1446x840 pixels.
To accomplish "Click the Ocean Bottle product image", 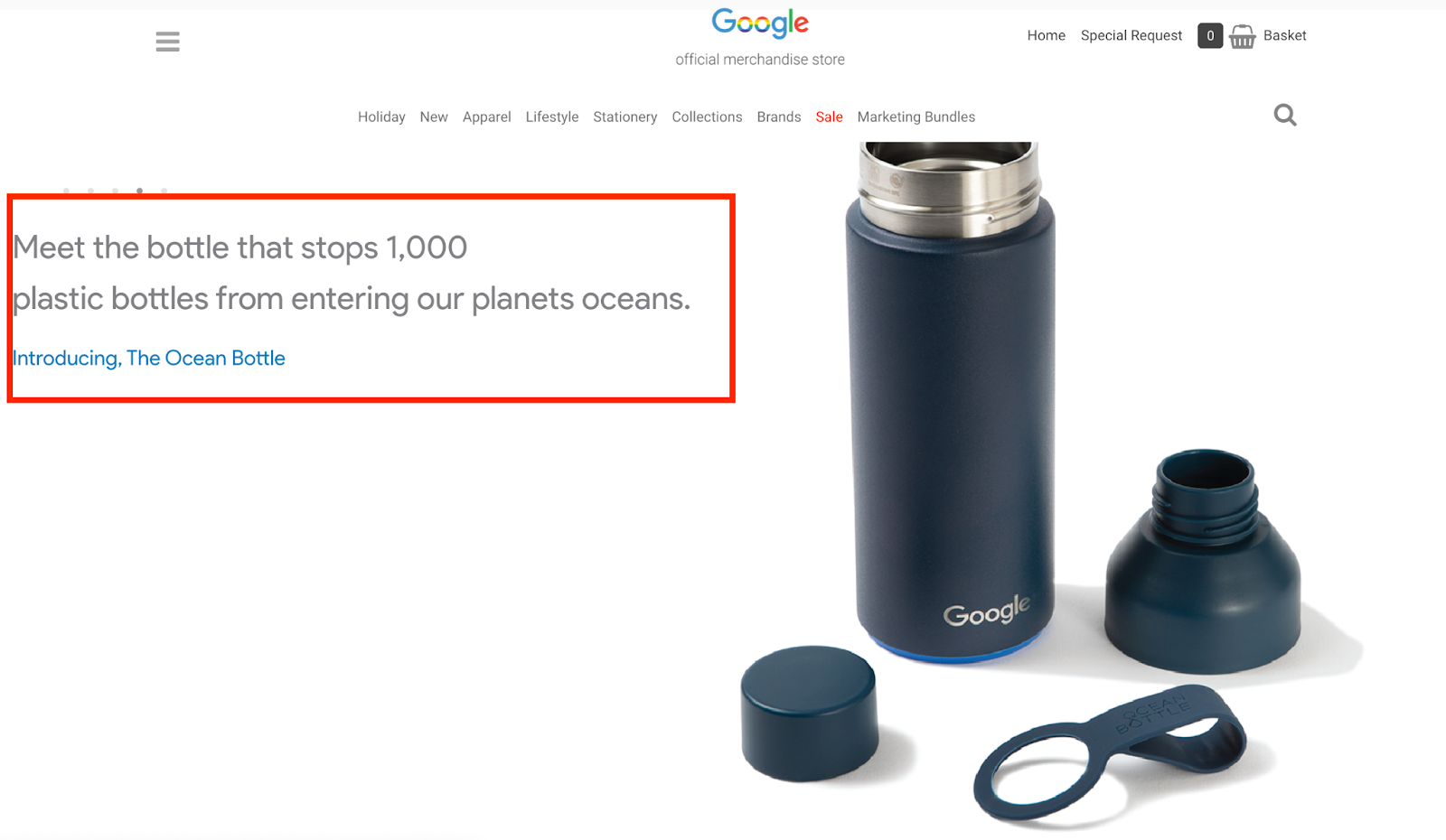I will (1048, 483).
